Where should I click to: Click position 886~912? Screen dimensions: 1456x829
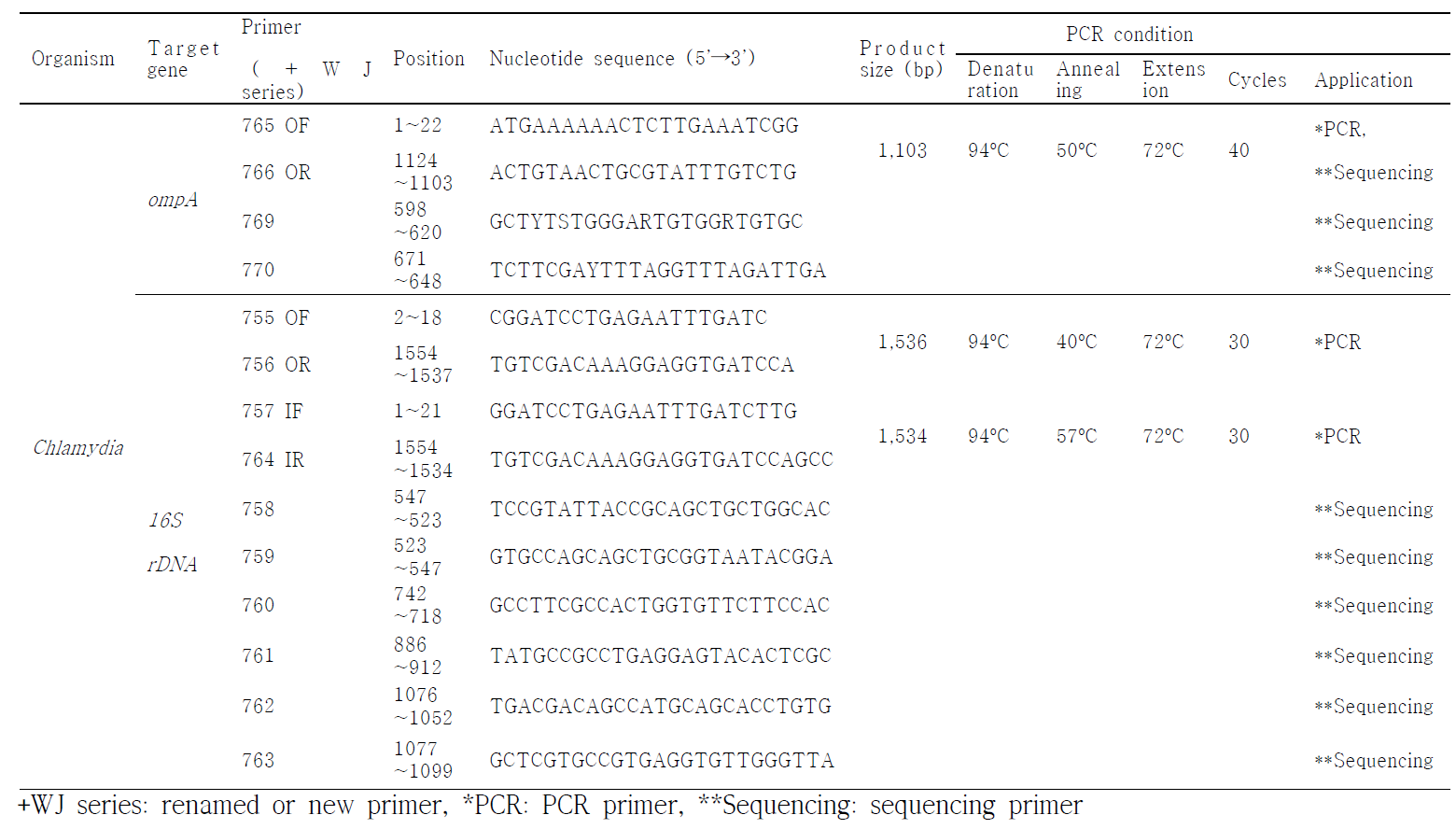[x=417, y=656]
